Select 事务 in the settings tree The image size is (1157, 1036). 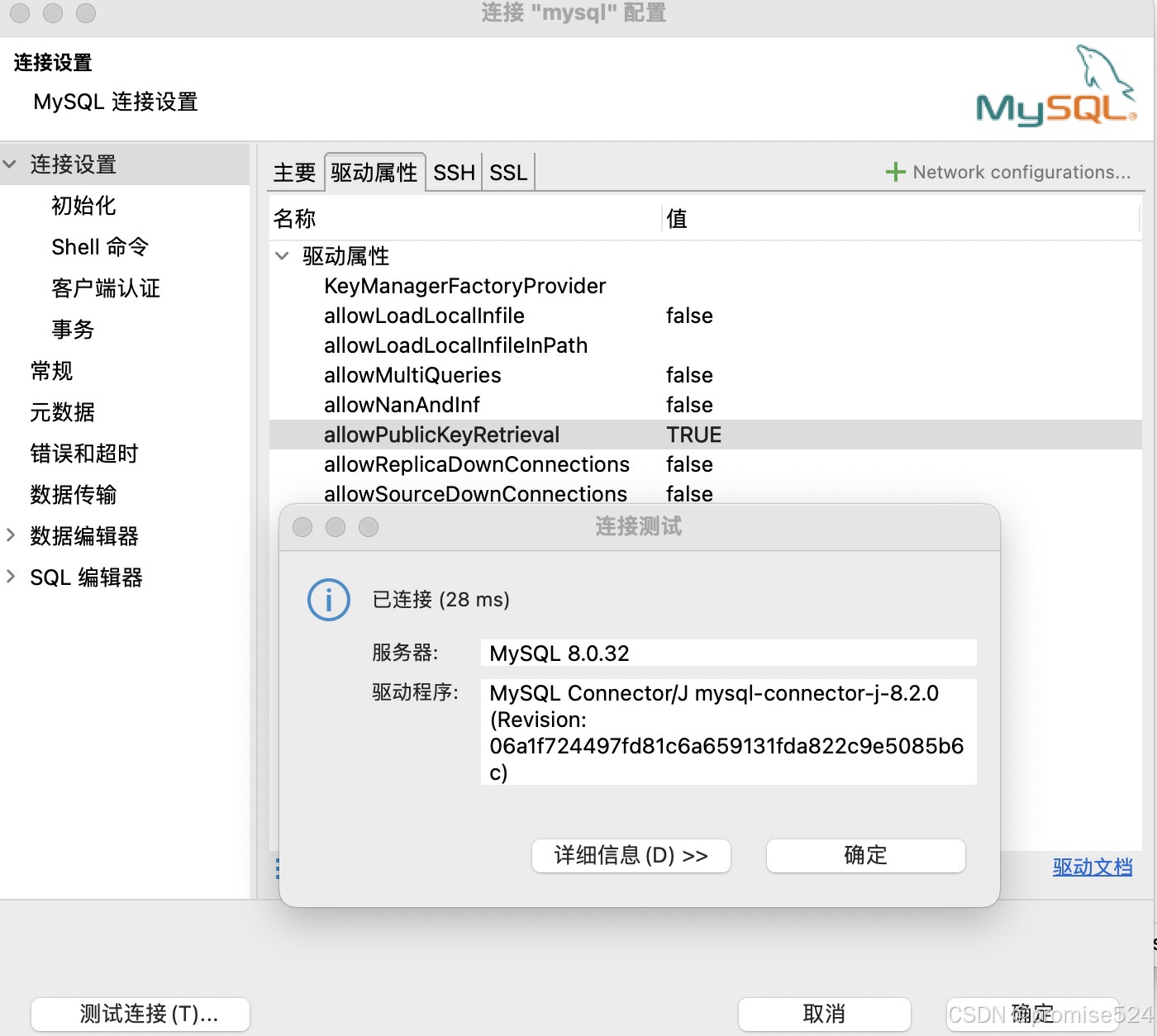[x=73, y=330]
